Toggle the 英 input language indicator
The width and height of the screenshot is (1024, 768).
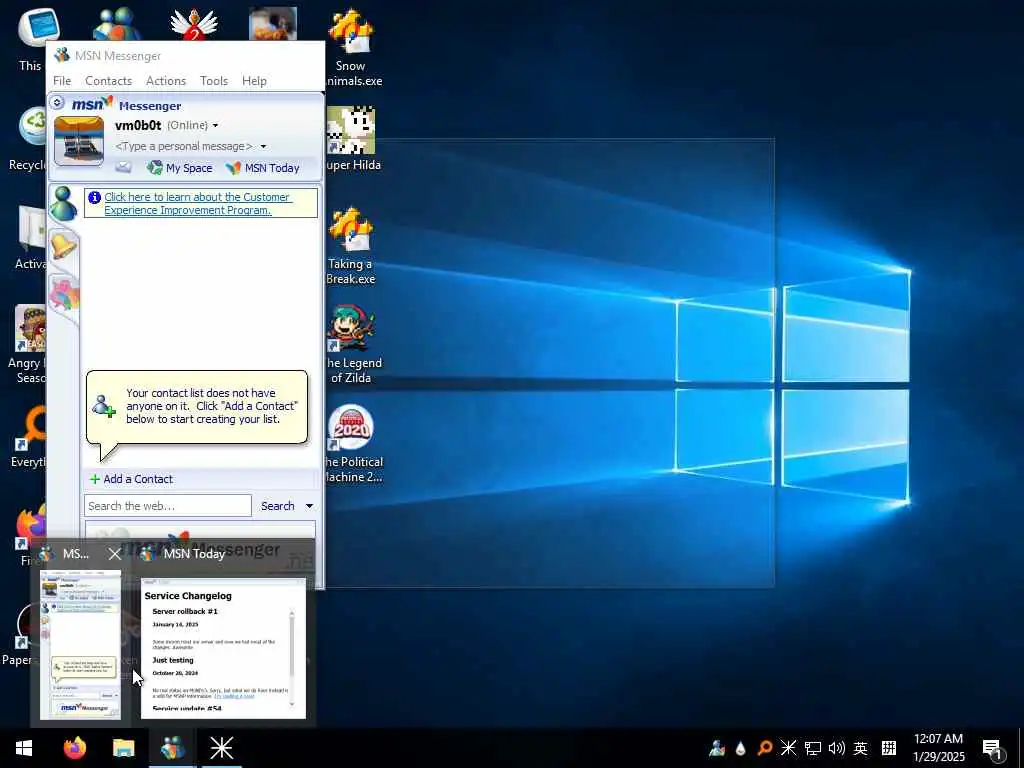tap(861, 748)
